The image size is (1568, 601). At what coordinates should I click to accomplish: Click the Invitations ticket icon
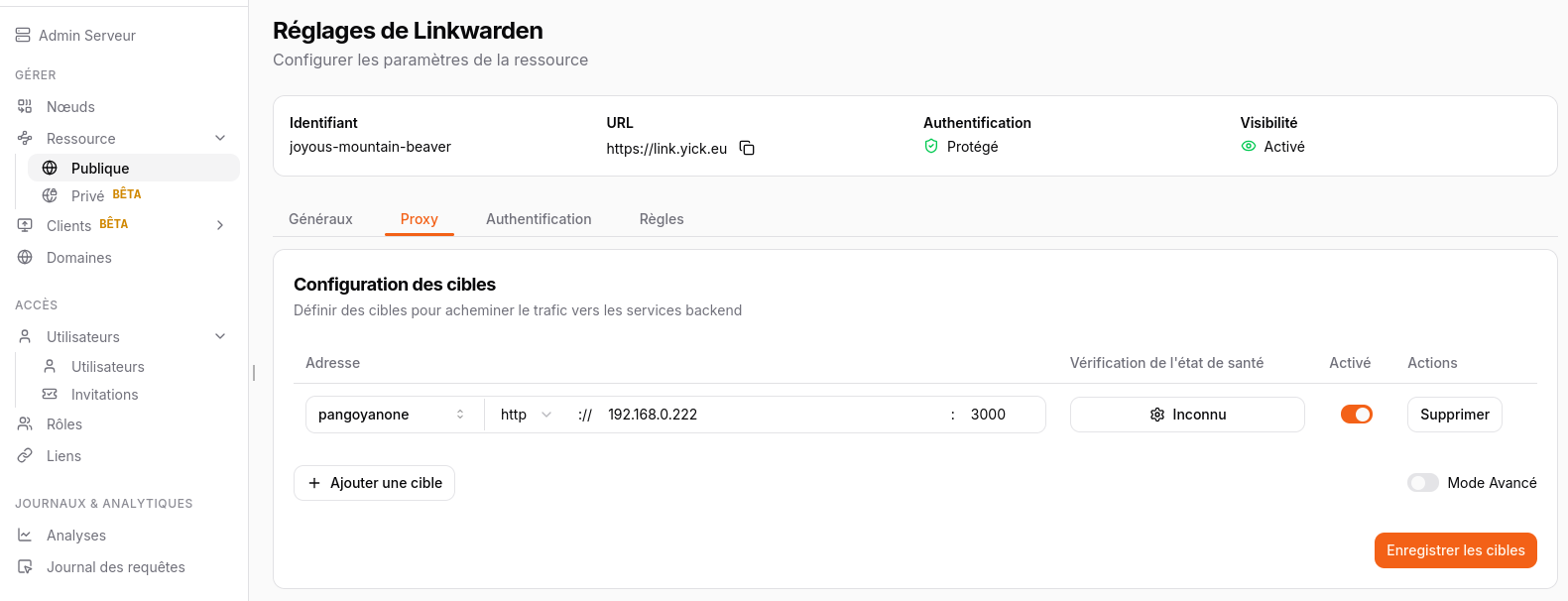(50, 394)
